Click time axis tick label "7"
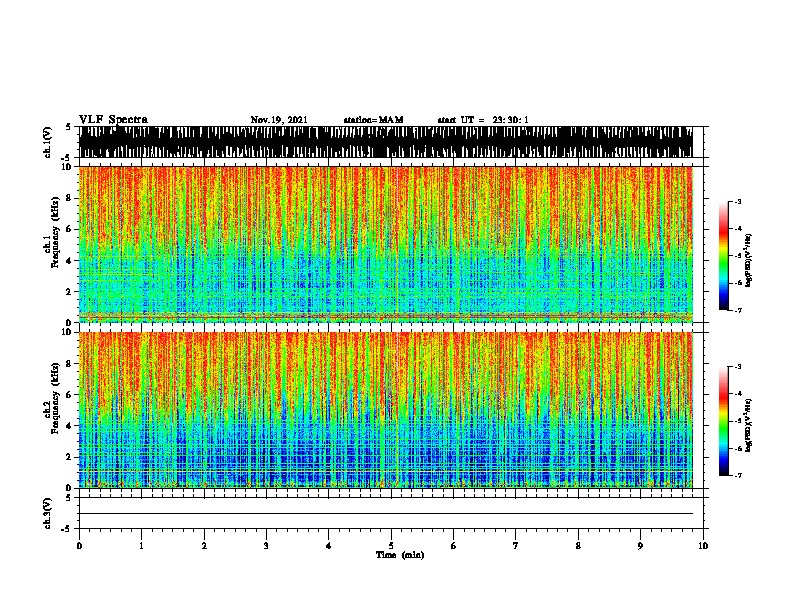The height and width of the screenshot is (612, 792). pyautogui.click(x=516, y=546)
